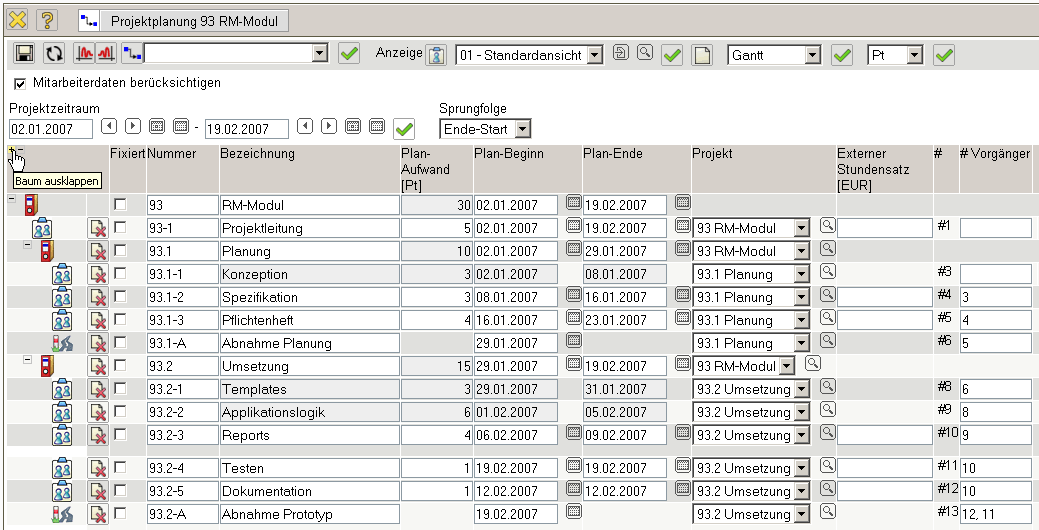
Task: Click delete icon in Projektleitung row
Action: point(98,228)
